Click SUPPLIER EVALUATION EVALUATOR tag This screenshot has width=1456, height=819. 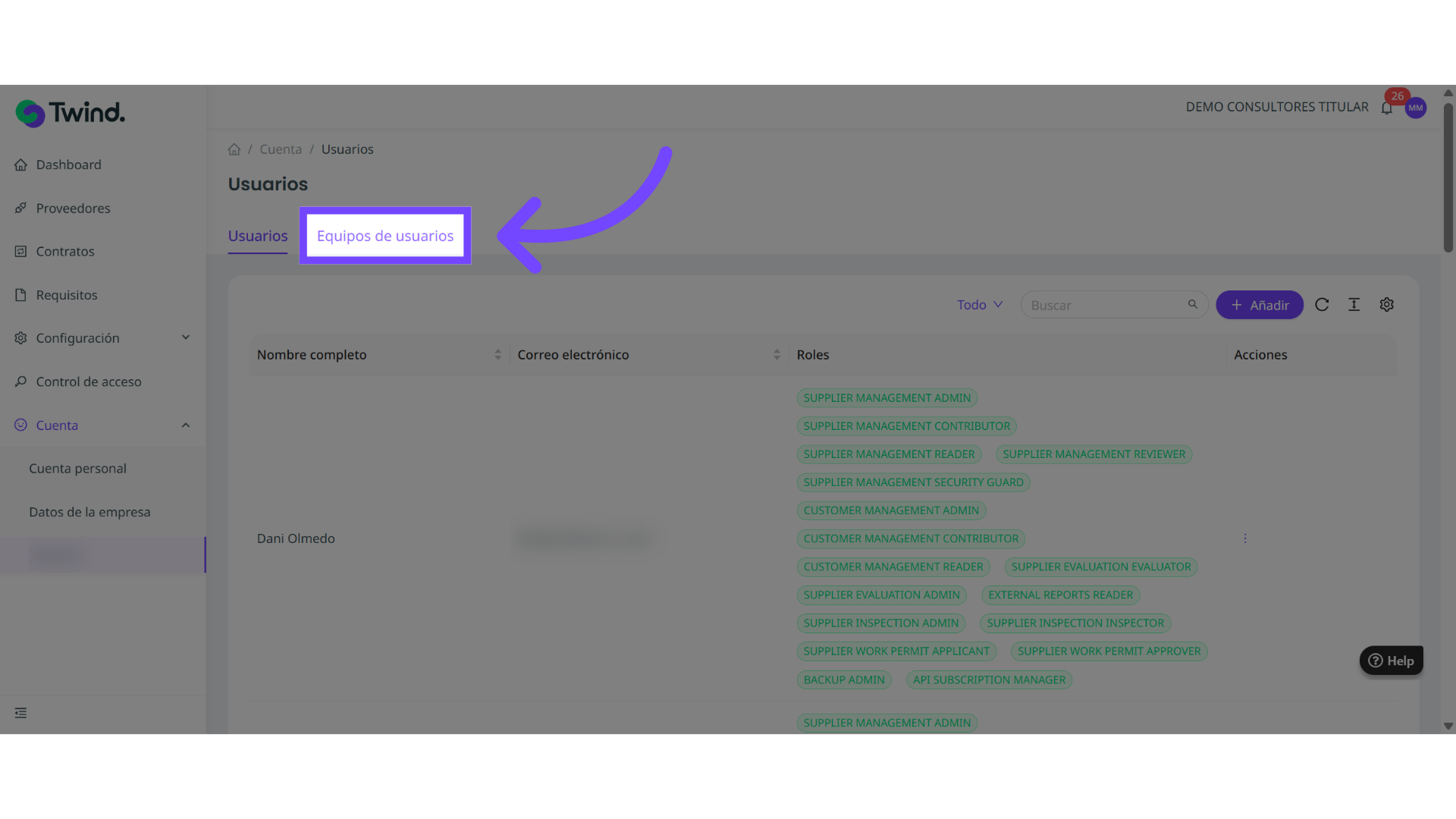pos(1100,566)
